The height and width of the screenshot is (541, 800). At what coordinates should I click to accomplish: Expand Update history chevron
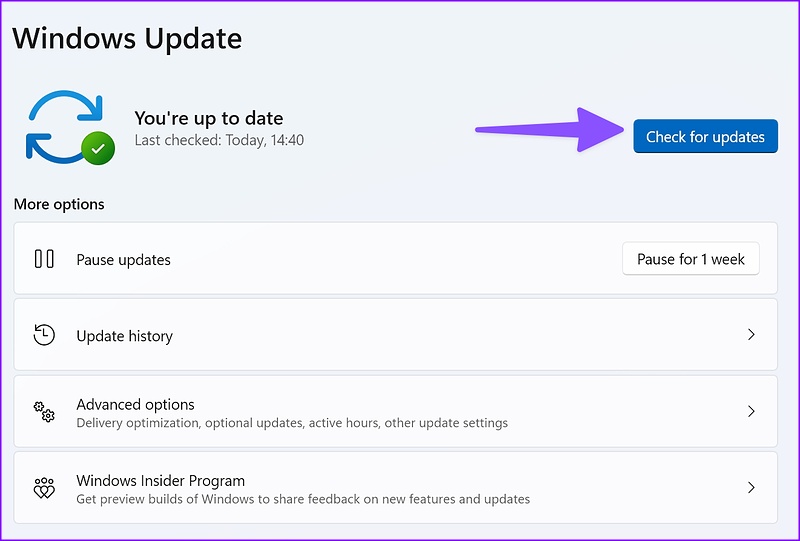point(751,335)
